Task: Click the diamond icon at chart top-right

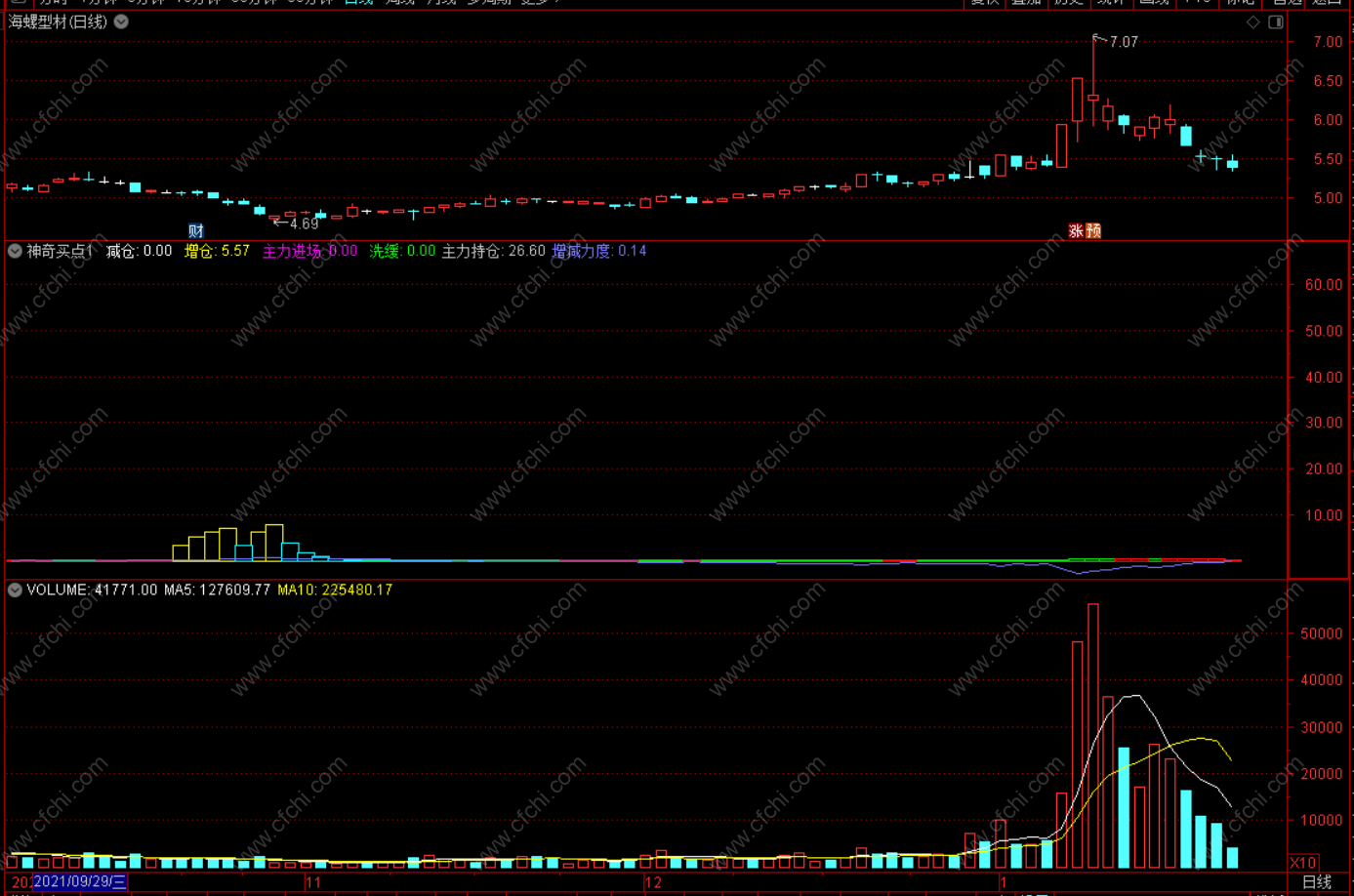Action: tap(1253, 21)
